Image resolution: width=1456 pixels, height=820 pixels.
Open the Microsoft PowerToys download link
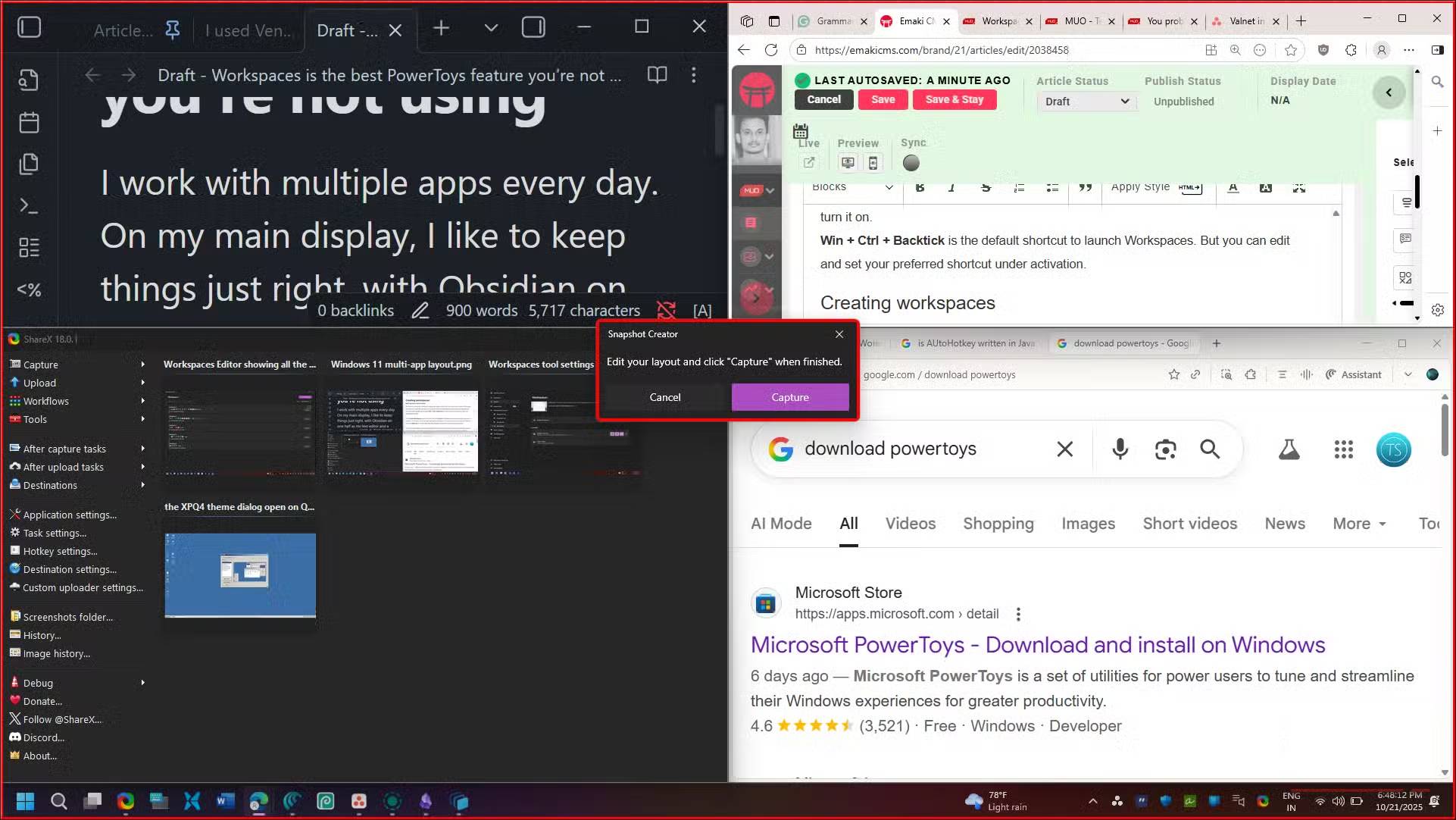(x=1037, y=645)
